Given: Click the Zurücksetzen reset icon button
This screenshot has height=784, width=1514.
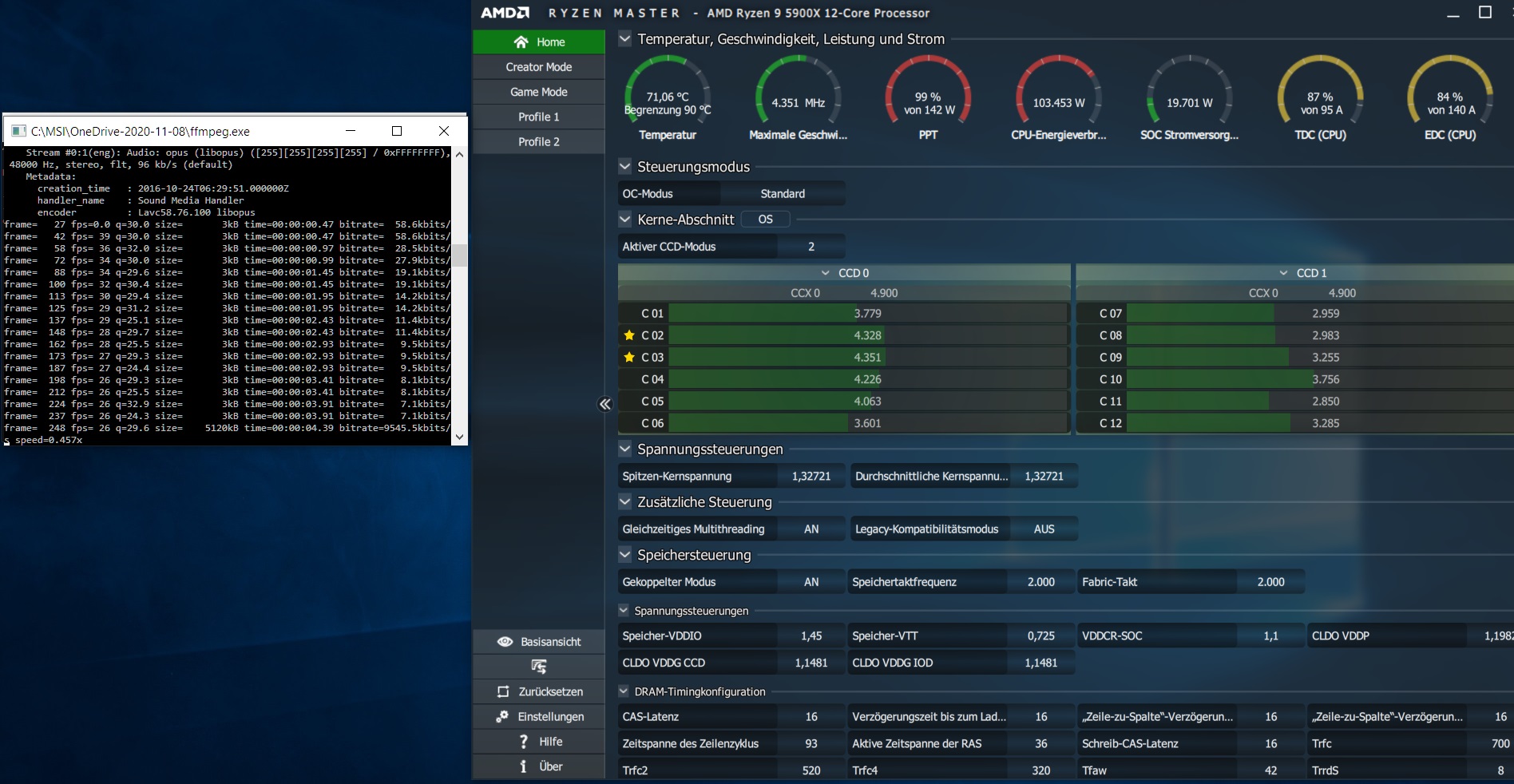Looking at the screenshot, I should coord(503,691).
